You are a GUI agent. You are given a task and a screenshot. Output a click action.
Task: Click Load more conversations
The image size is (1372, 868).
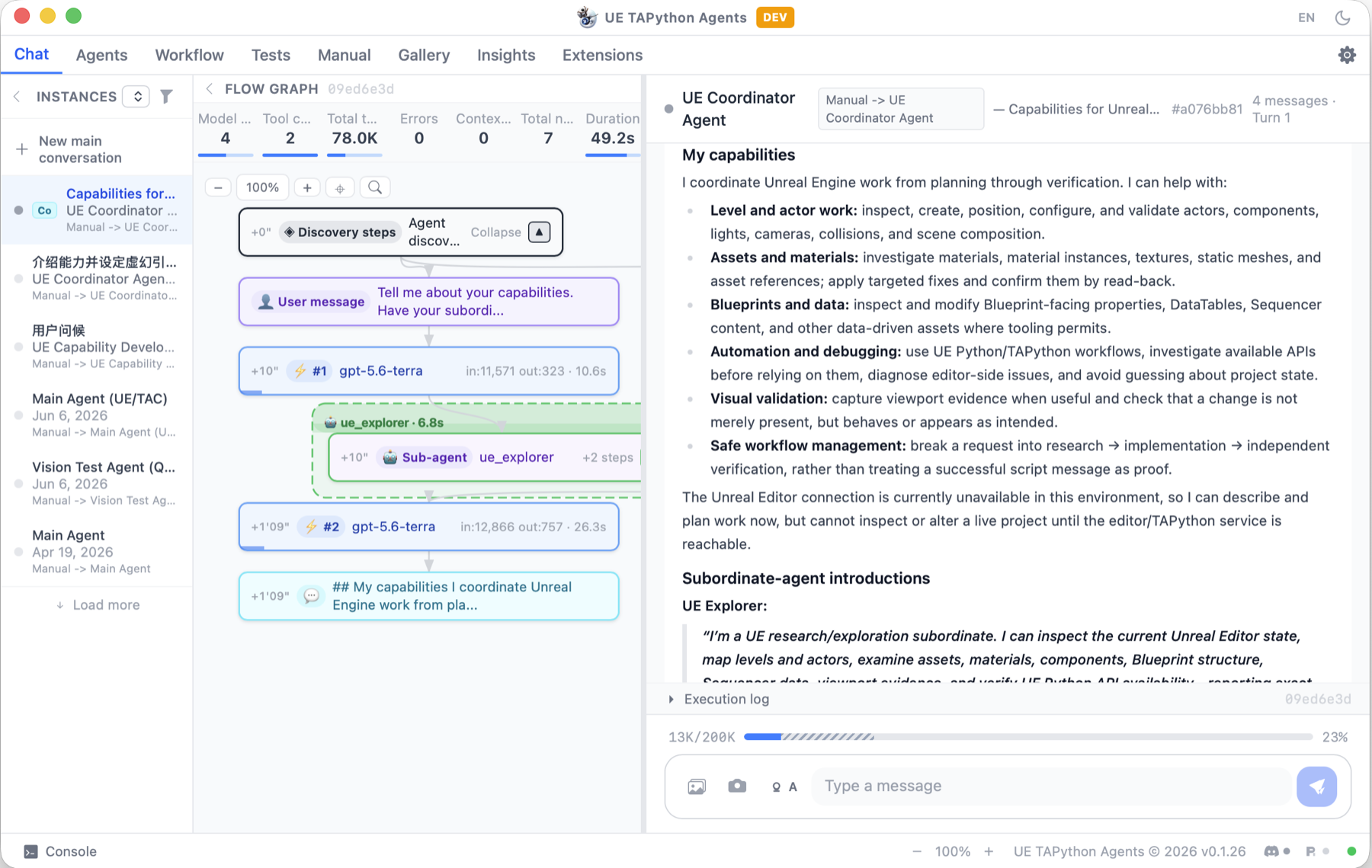tap(98, 604)
